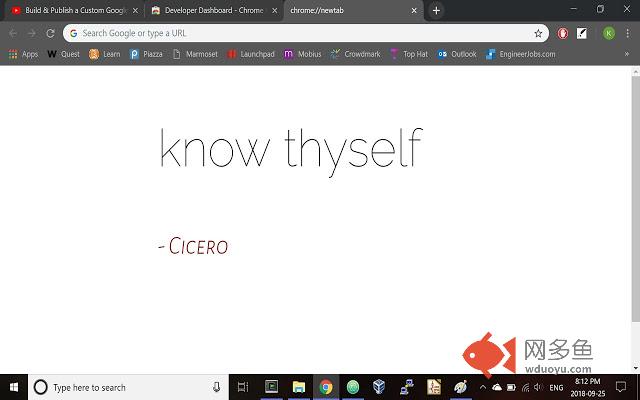
Task: Open the Top Hat bookmark
Action: [409, 54]
